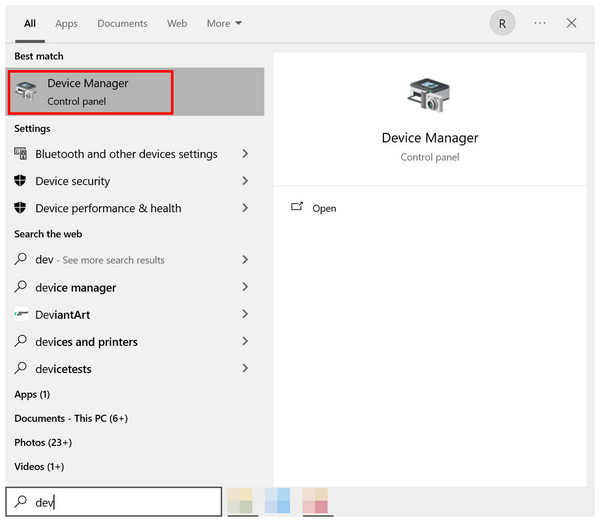The width and height of the screenshot is (600, 522).
Task: Open the Photos (23+) results group
Action: pyautogui.click(x=43, y=442)
